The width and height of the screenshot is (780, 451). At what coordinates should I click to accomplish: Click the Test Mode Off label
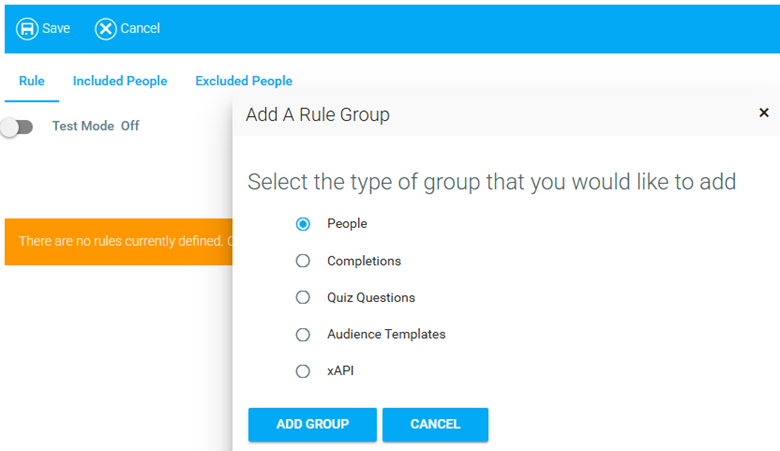click(96, 127)
